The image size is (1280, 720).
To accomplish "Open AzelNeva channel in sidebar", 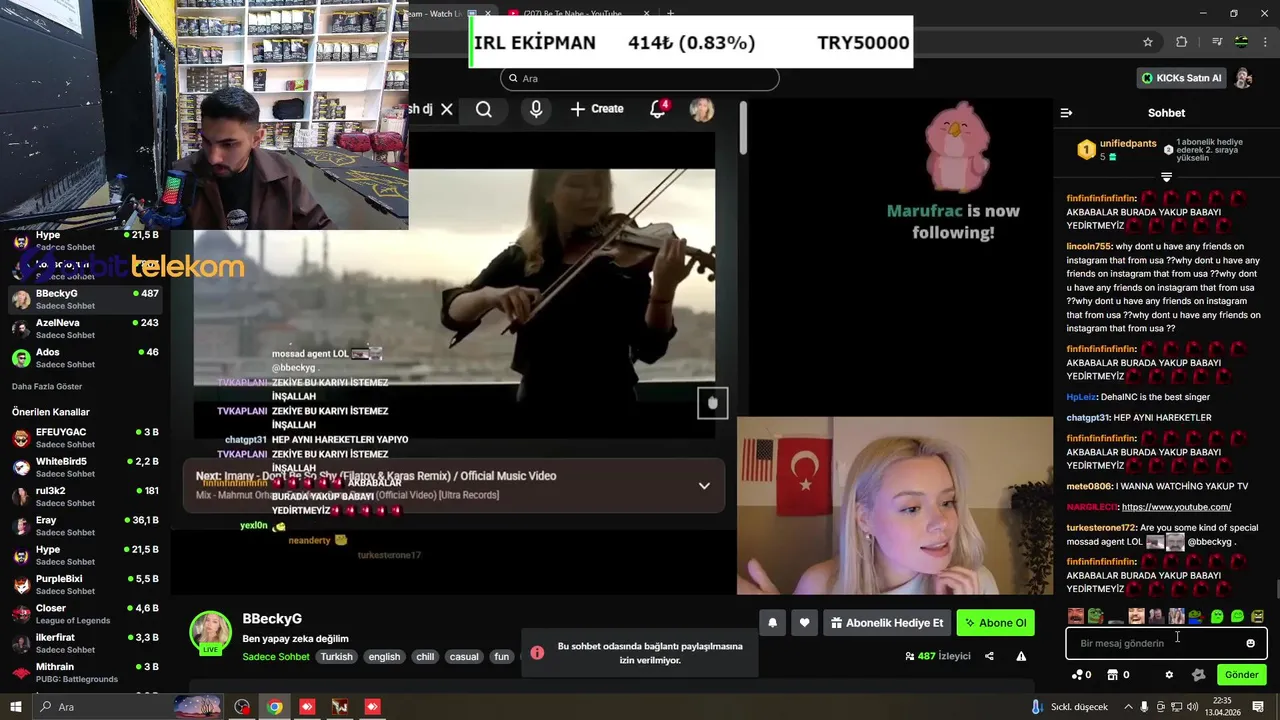I will 85,328.
